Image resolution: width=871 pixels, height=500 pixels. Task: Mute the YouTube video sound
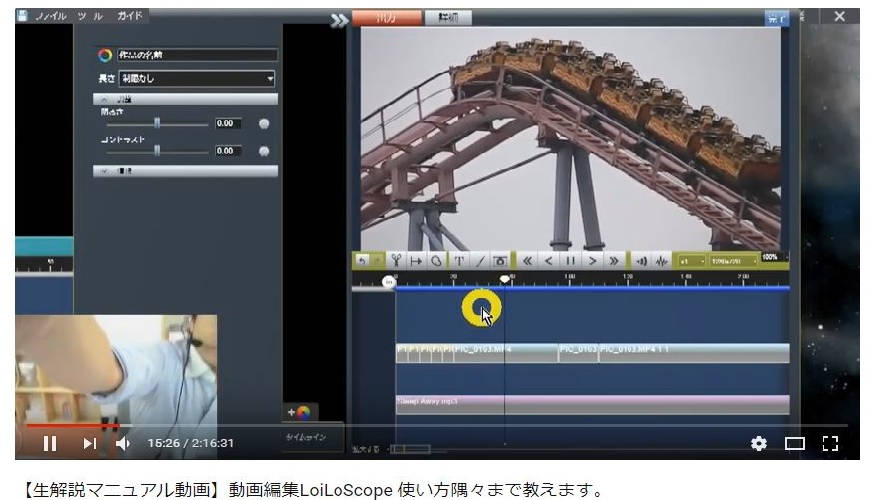123,443
